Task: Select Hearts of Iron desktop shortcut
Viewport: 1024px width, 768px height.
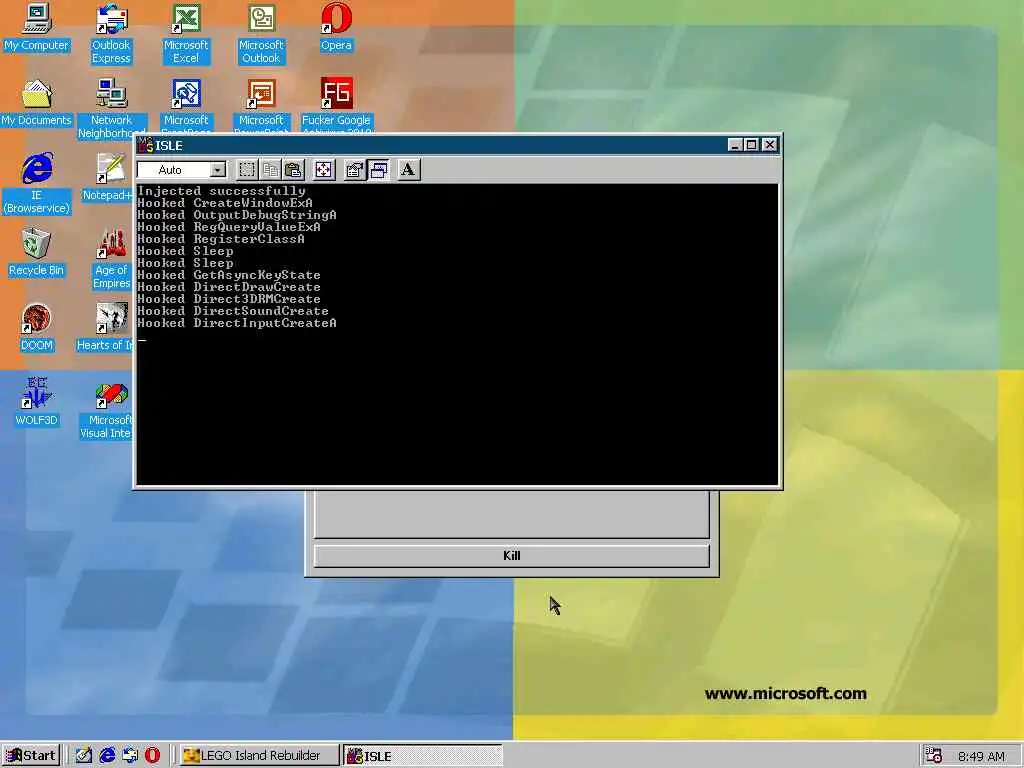Action: 106,328
